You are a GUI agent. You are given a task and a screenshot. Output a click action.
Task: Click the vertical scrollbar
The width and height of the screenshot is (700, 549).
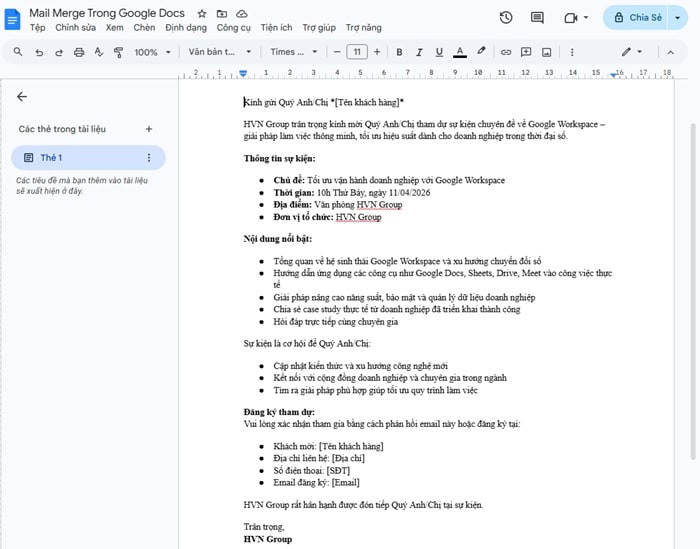click(x=693, y=291)
